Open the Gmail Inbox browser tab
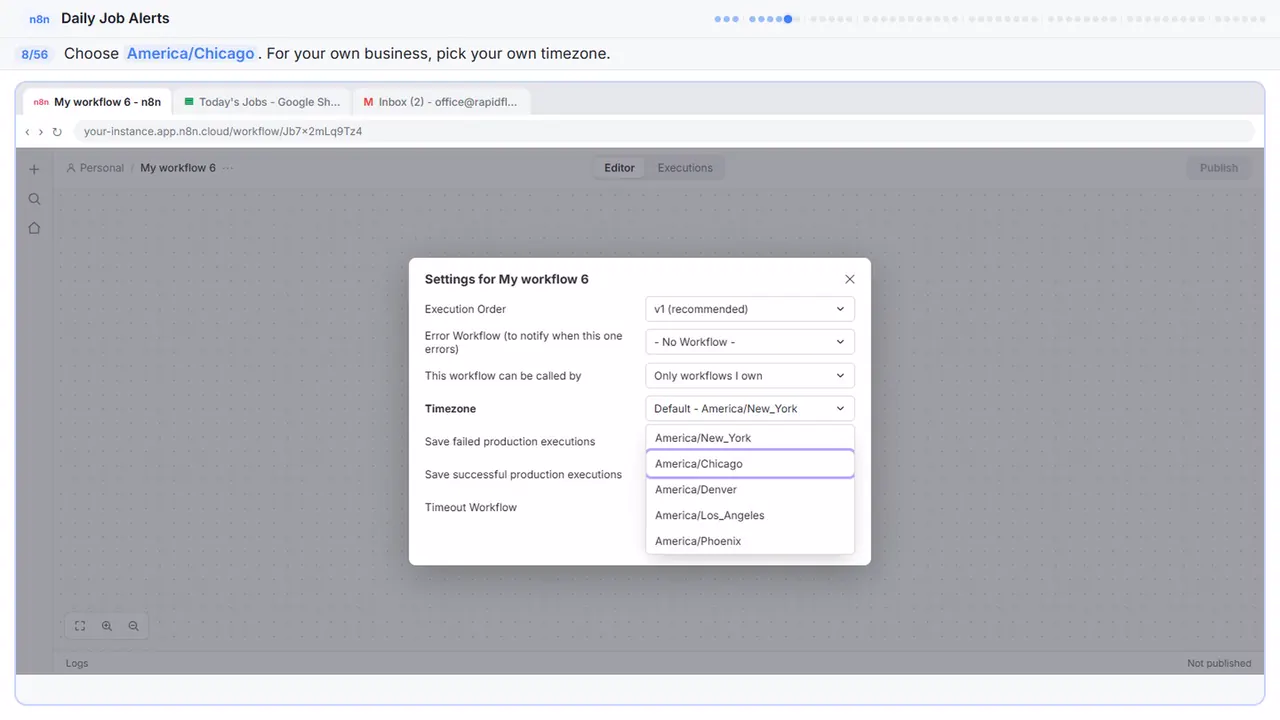Viewport: 1280px width, 720px height. tap(441, 102)
